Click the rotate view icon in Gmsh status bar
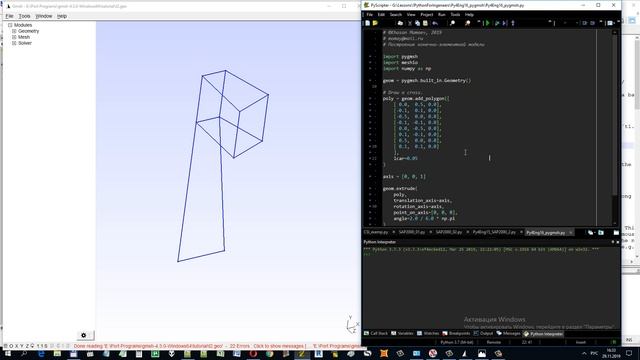The image size is (640, 360). pos(33,346)
